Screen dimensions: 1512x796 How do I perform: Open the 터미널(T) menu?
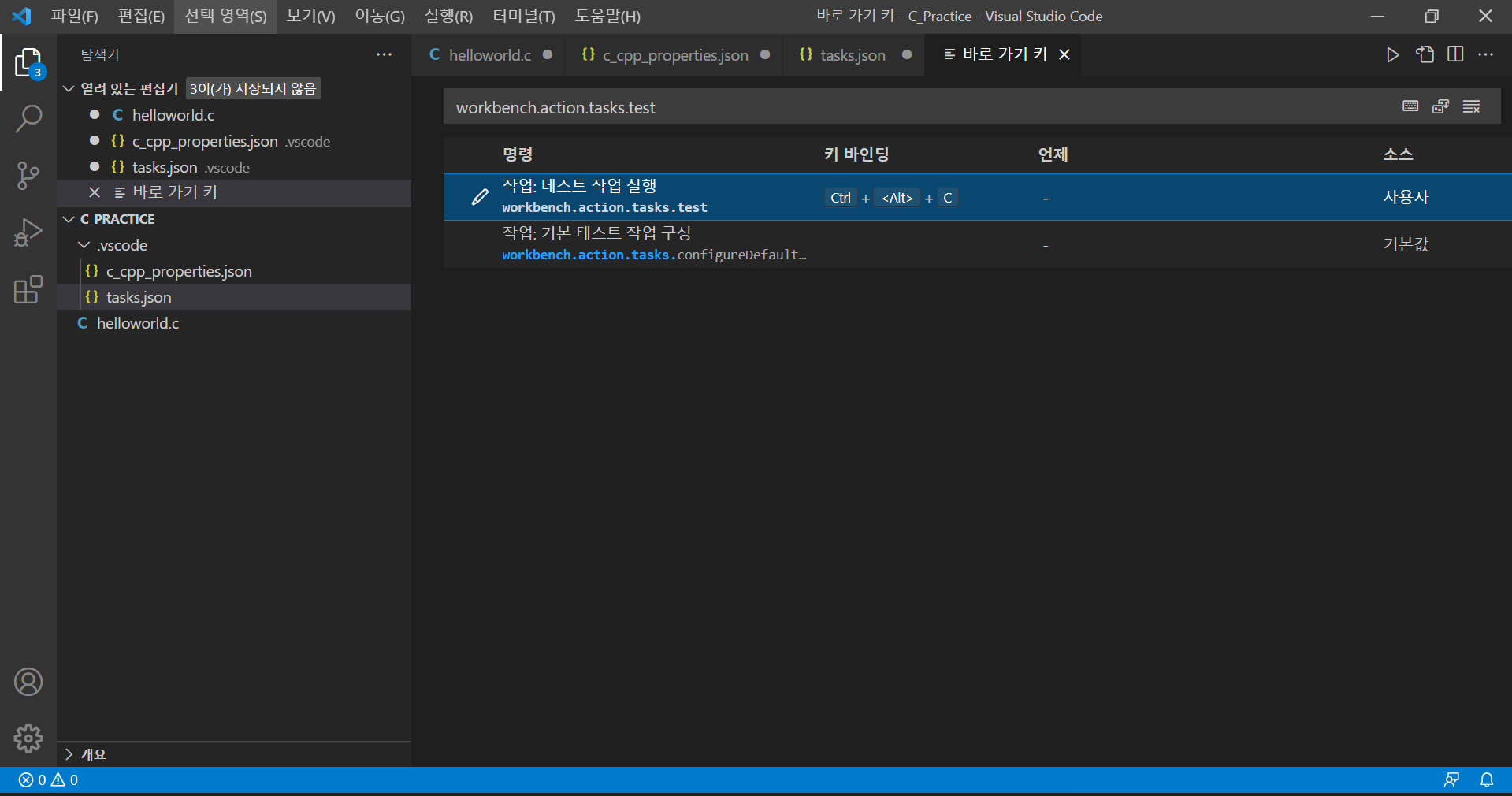pyautogui.click(x=524, y=16)
